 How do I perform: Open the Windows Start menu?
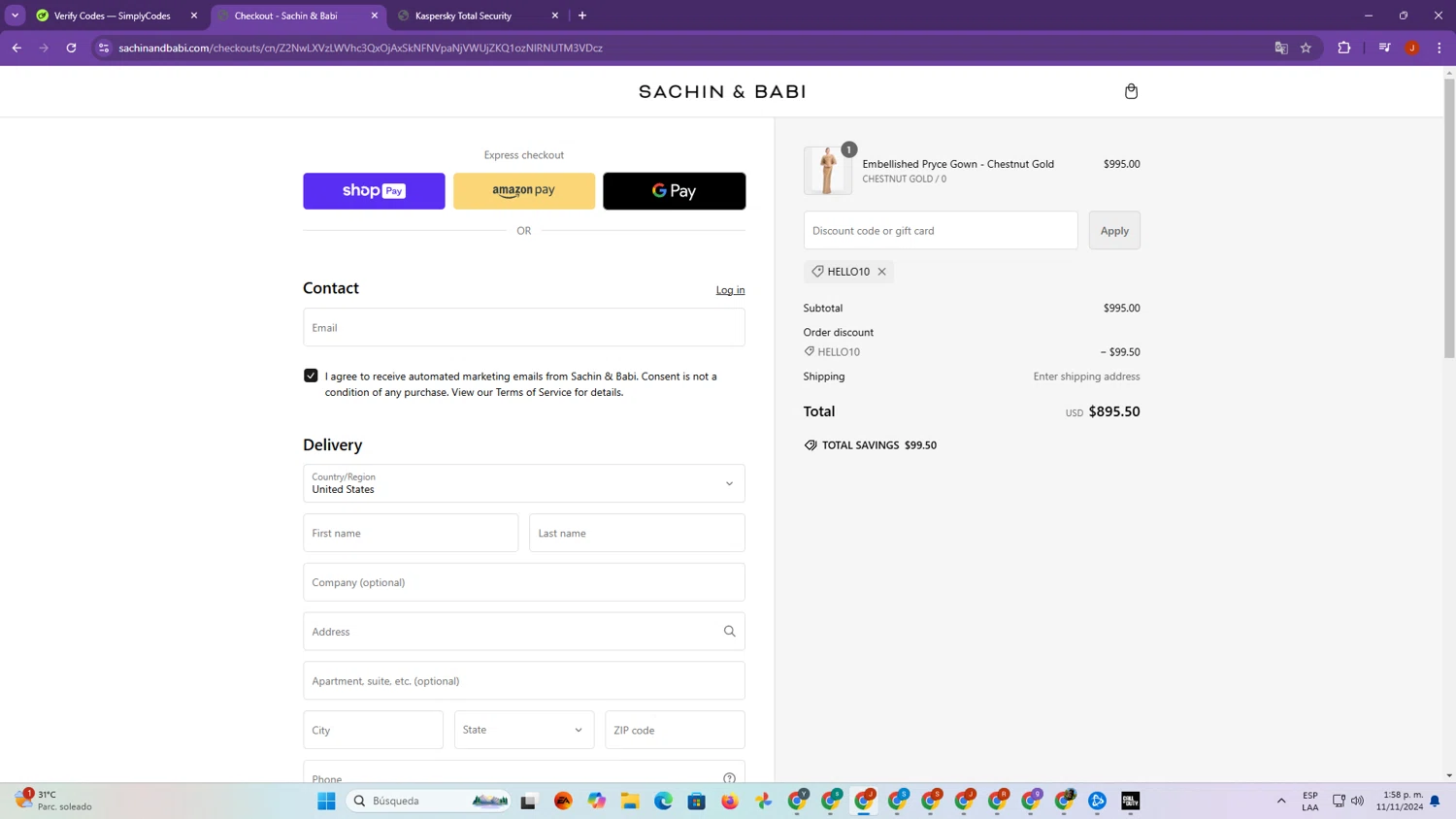(x=326, y=801)
